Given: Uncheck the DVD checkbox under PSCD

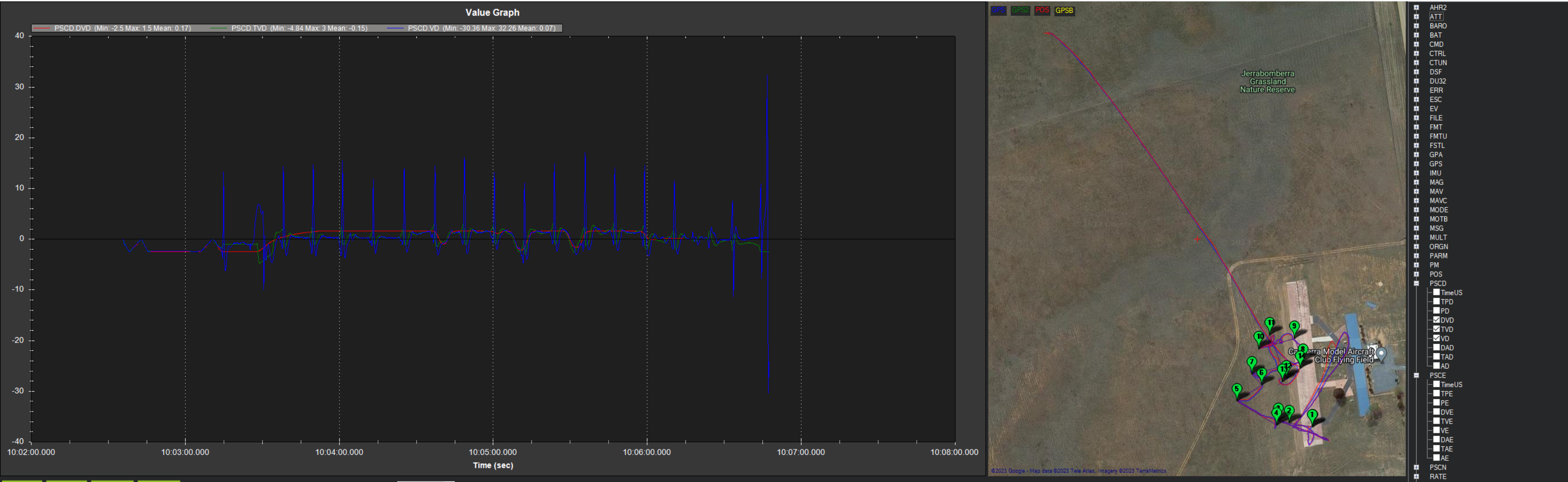Looking at the screenshot, I should [x=1436, y=320].
